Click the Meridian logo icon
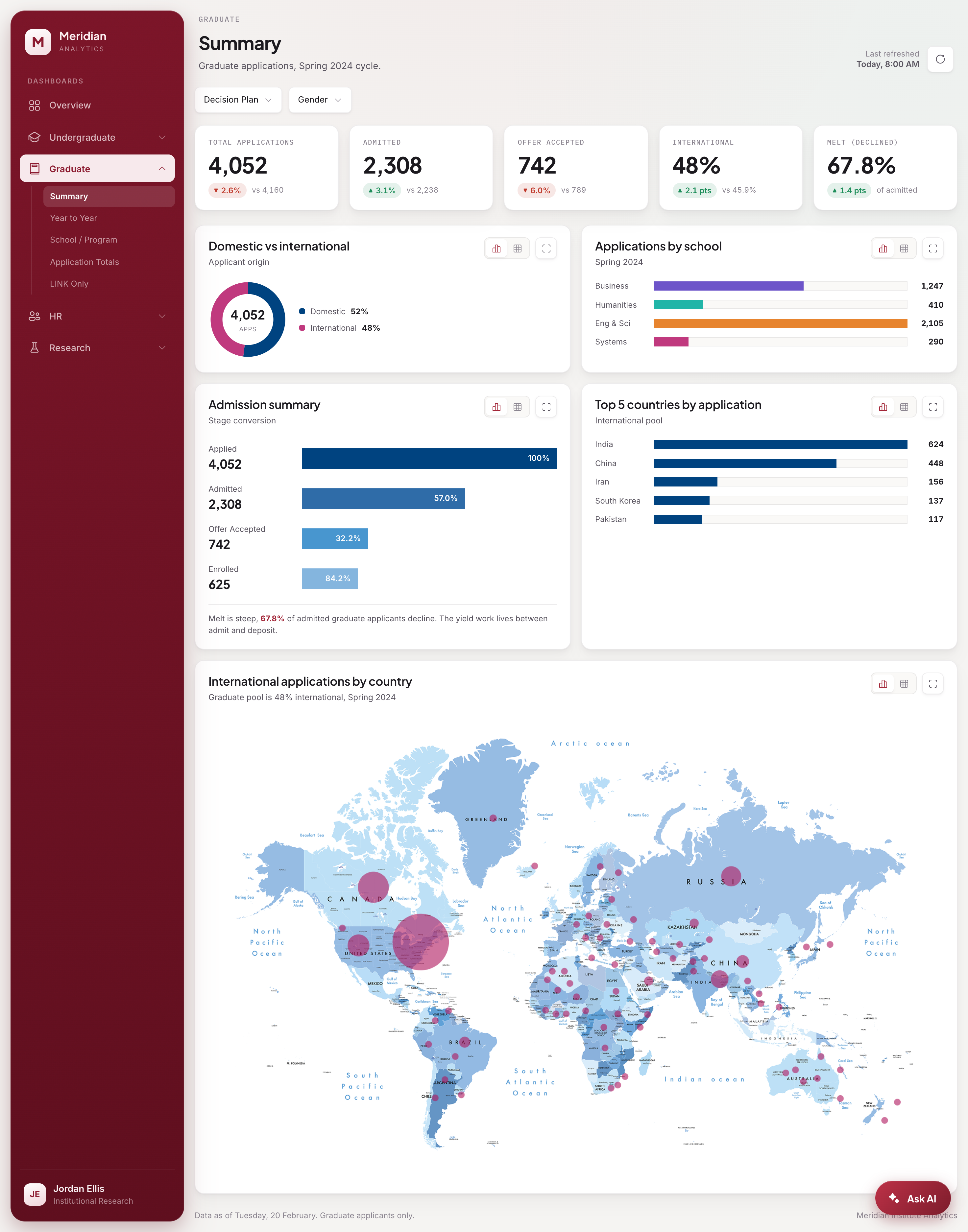The width and height of the screenshot is (968, 1232). coord(38,42)
